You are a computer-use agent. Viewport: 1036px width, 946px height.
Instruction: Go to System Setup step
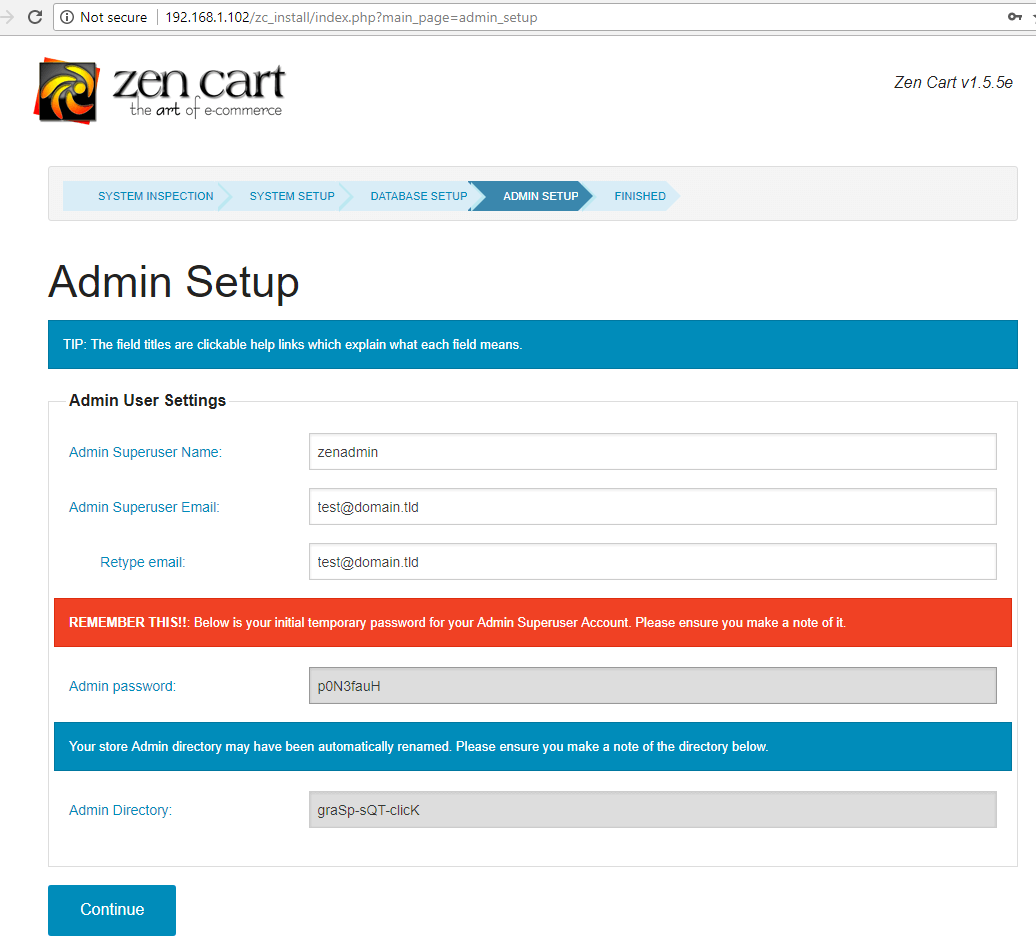point(292,196)
